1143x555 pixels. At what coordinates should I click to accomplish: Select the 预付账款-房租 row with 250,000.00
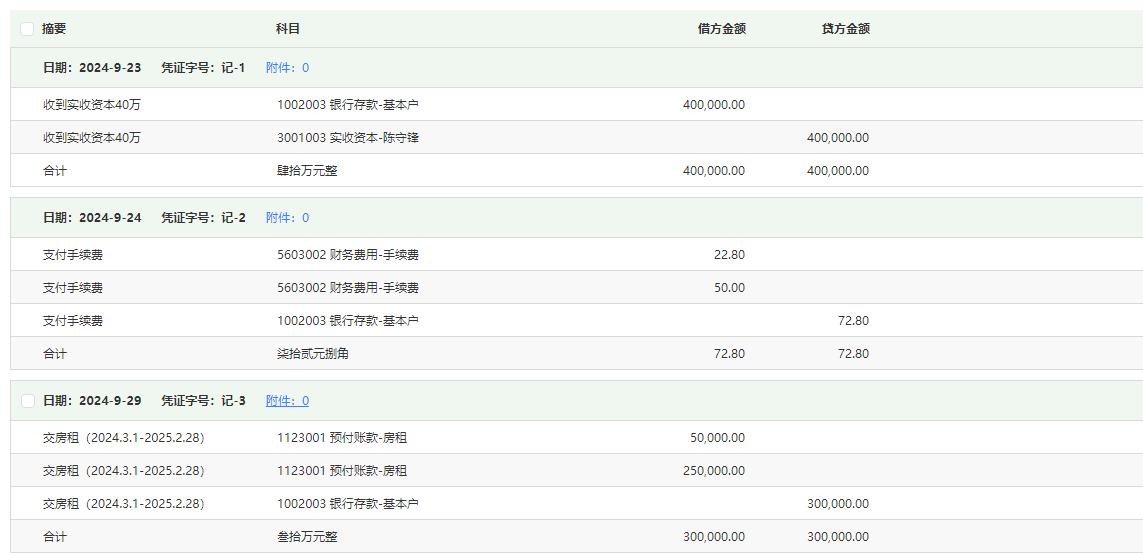click(x=577, y=470)
